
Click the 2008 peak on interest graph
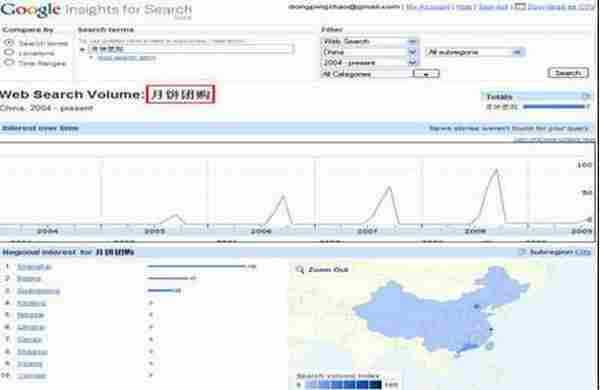(x=496, y=169)
